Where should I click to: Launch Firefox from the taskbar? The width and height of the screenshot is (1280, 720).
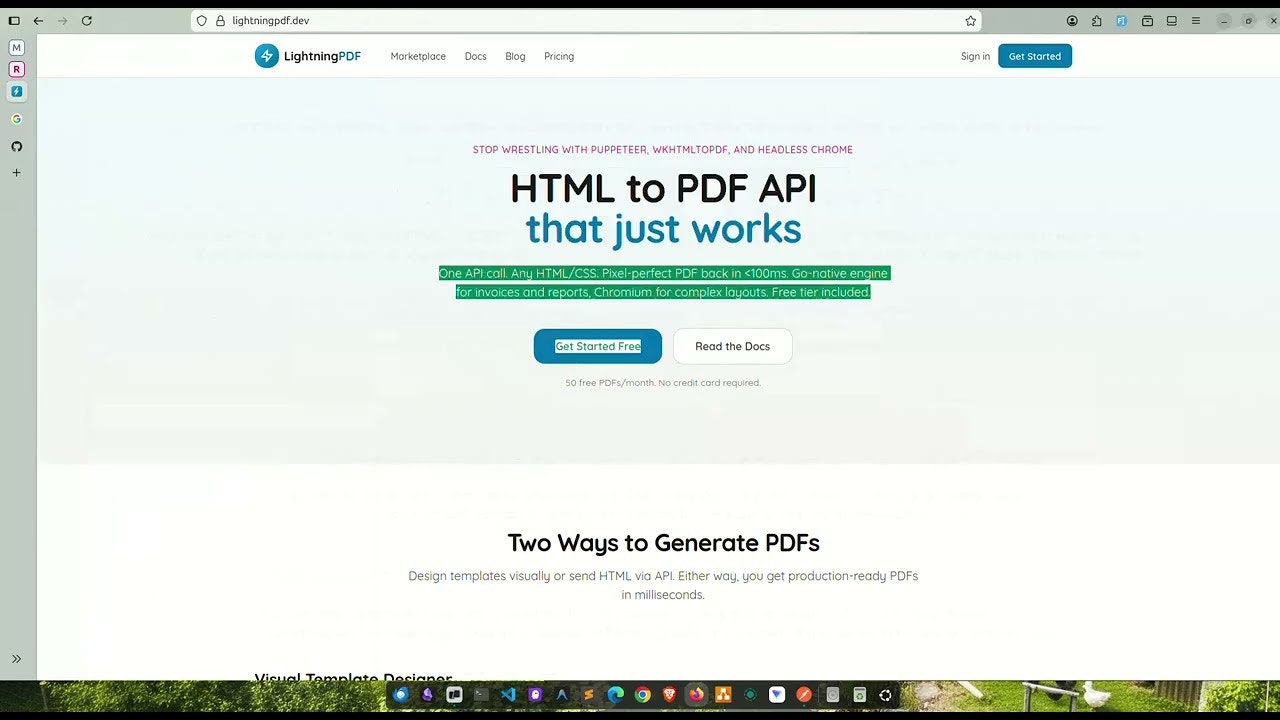(x=696, y=694)
